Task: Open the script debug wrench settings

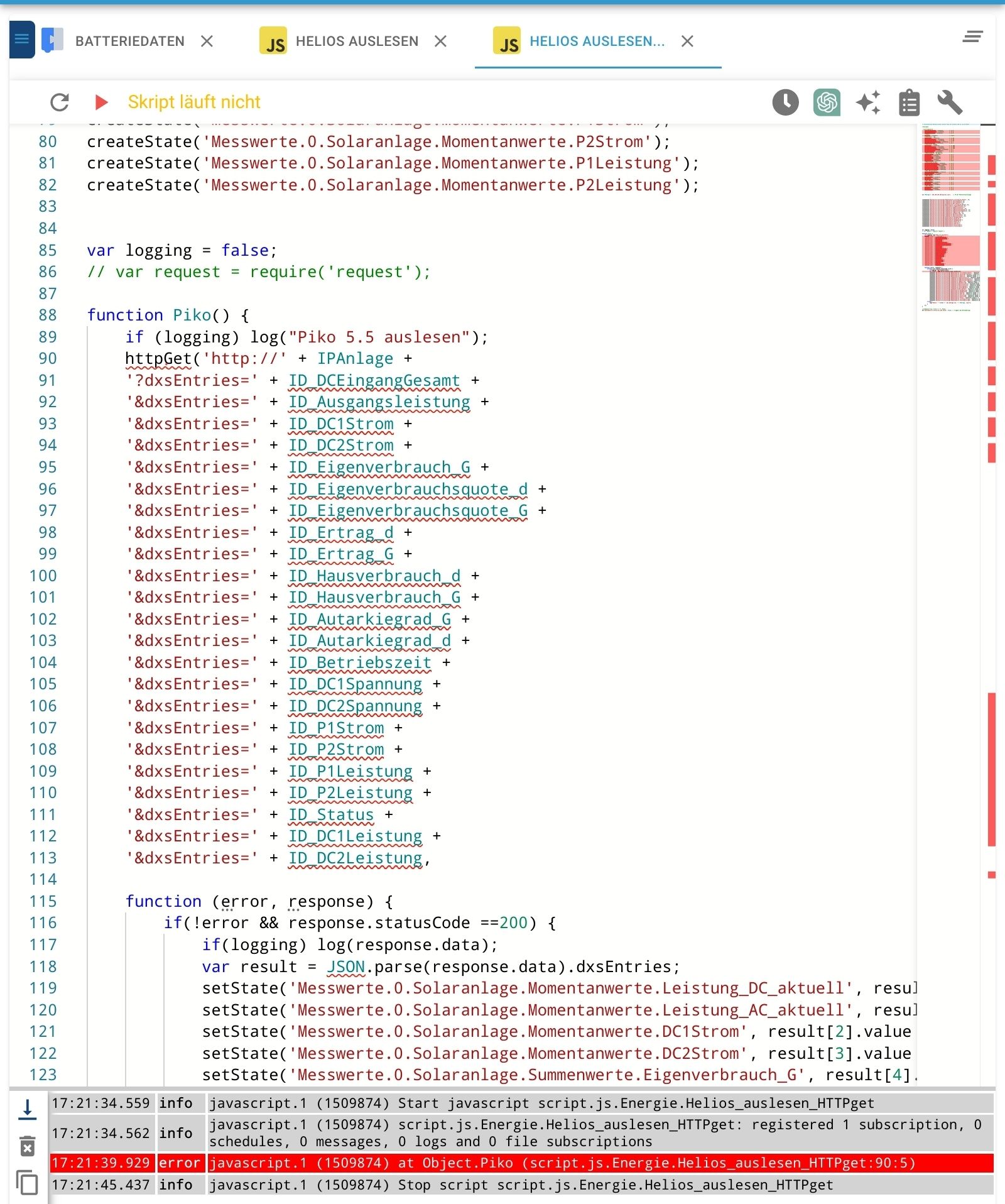Action: point(950,102)
